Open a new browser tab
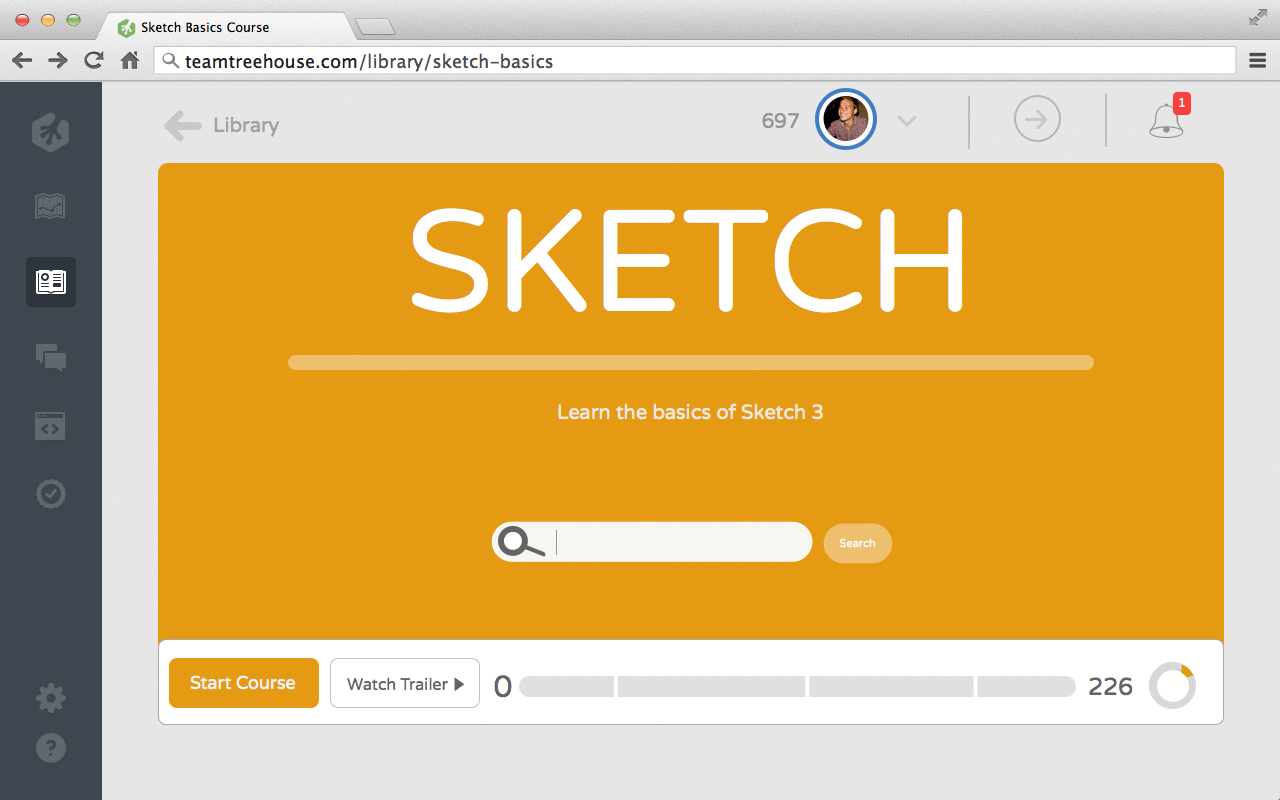The width and height of the screenshot is (1280, 800). tap(375, 27)
